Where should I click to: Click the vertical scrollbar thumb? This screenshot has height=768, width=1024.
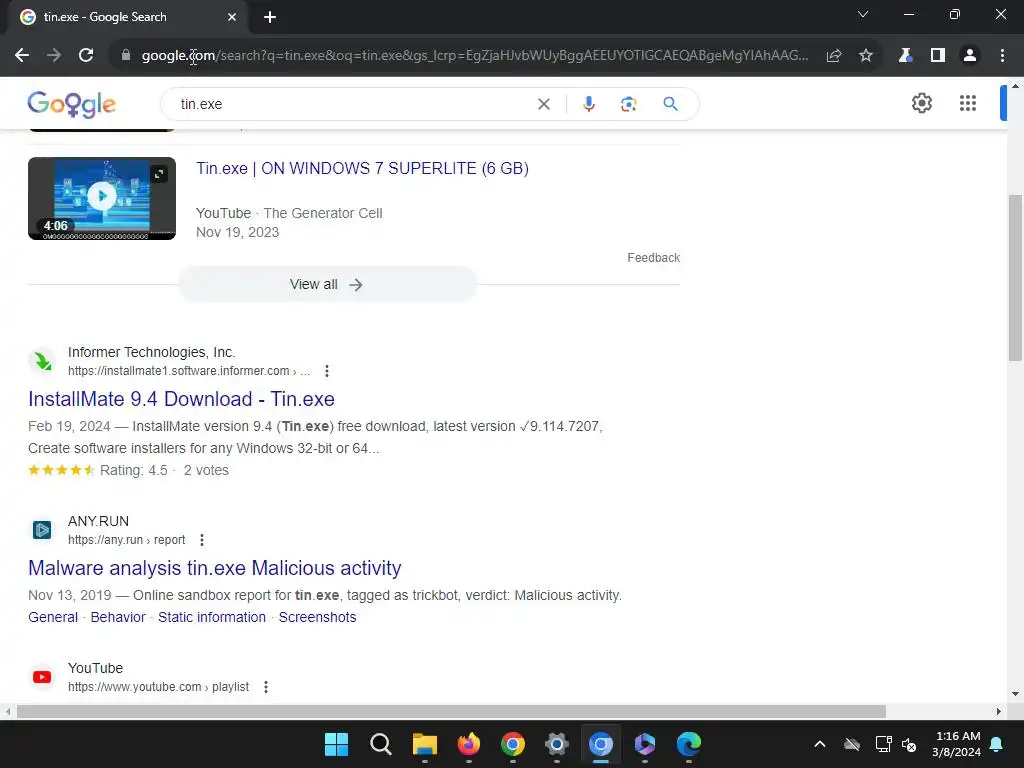(x=1015, y=278)
